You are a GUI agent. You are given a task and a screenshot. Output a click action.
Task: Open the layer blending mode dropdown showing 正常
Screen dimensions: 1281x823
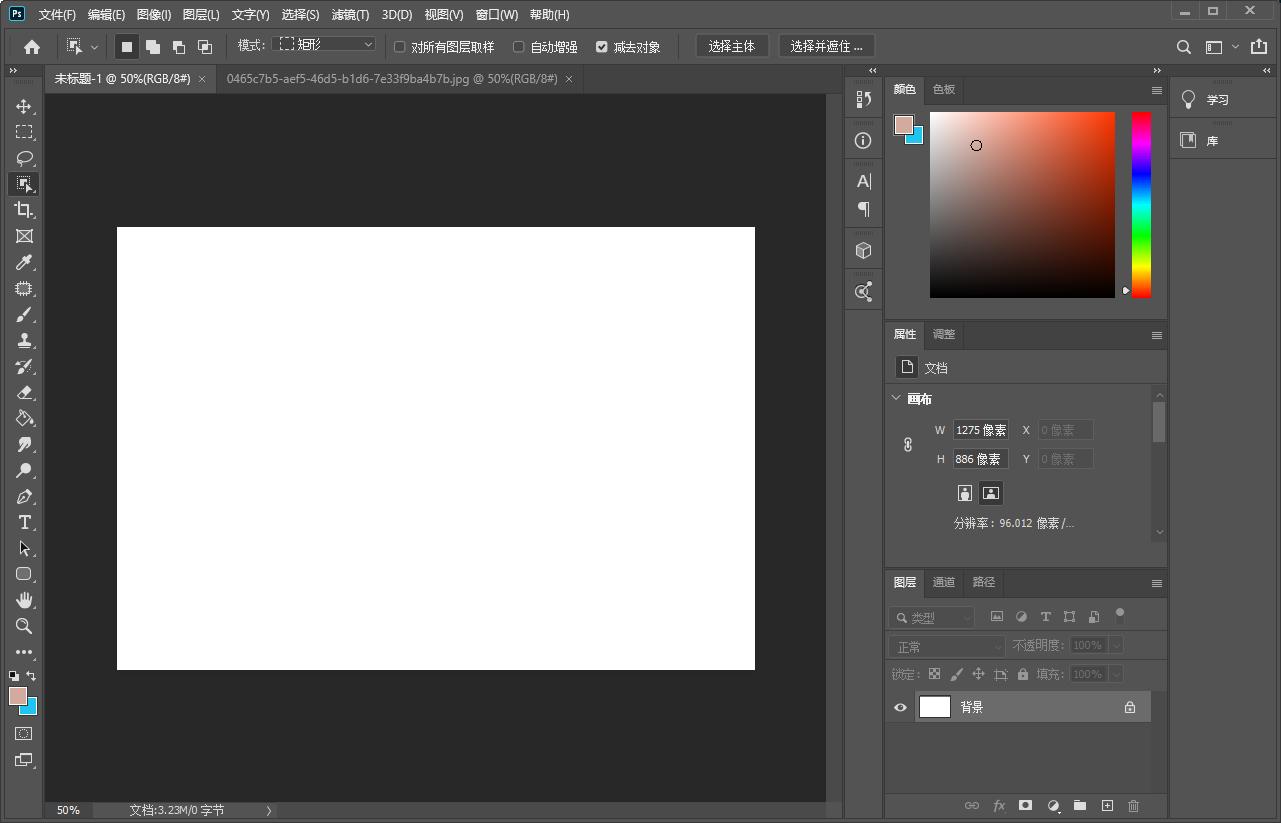pyautogui.click(x=945, y=645)
